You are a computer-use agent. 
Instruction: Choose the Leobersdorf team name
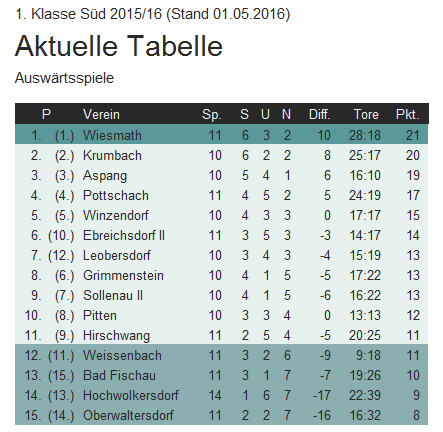pos(117,255)
